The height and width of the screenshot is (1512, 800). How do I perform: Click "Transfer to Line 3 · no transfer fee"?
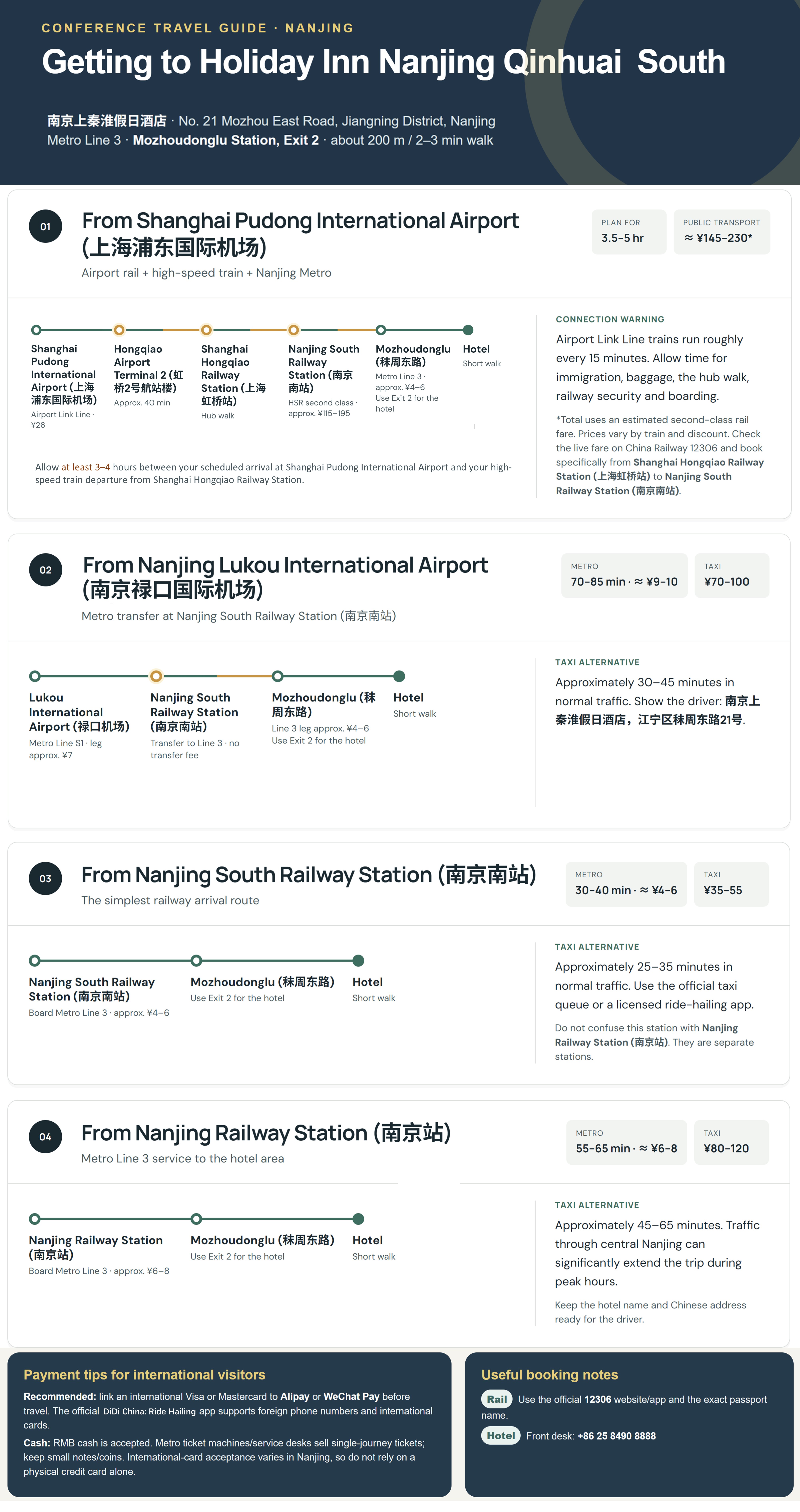tap(195, 749)
